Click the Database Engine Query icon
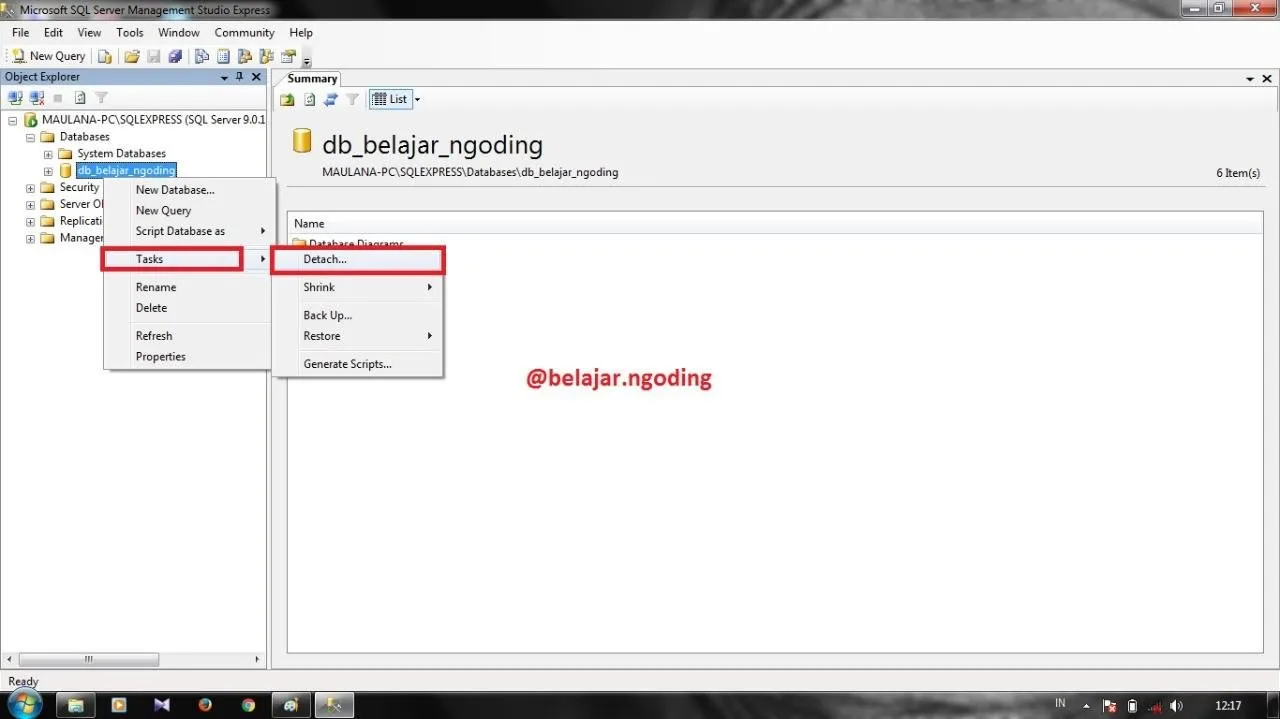 104,56
